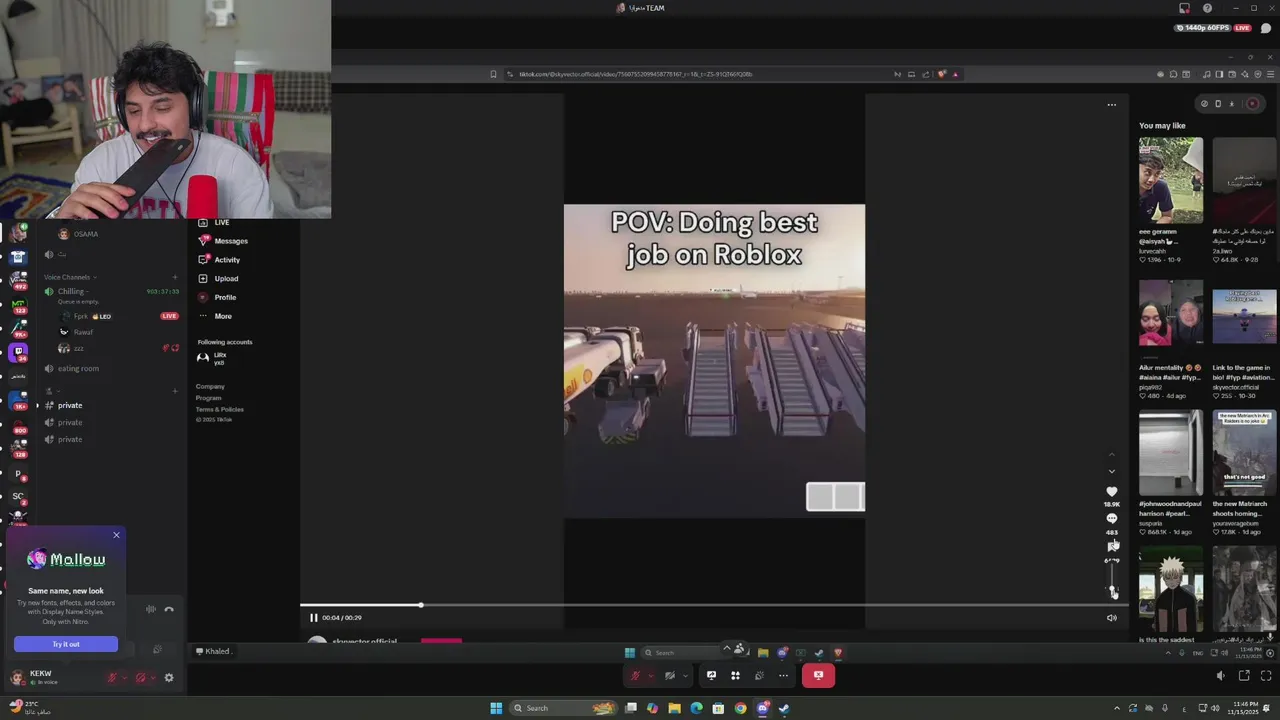Open the Company link in the TikTok sidebar
The width and height of the screenshot is (1280, 720).
coord(210,386)
